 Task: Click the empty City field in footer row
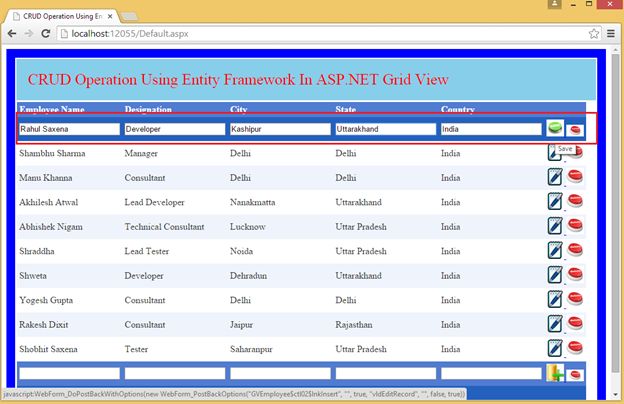[280, 373]
